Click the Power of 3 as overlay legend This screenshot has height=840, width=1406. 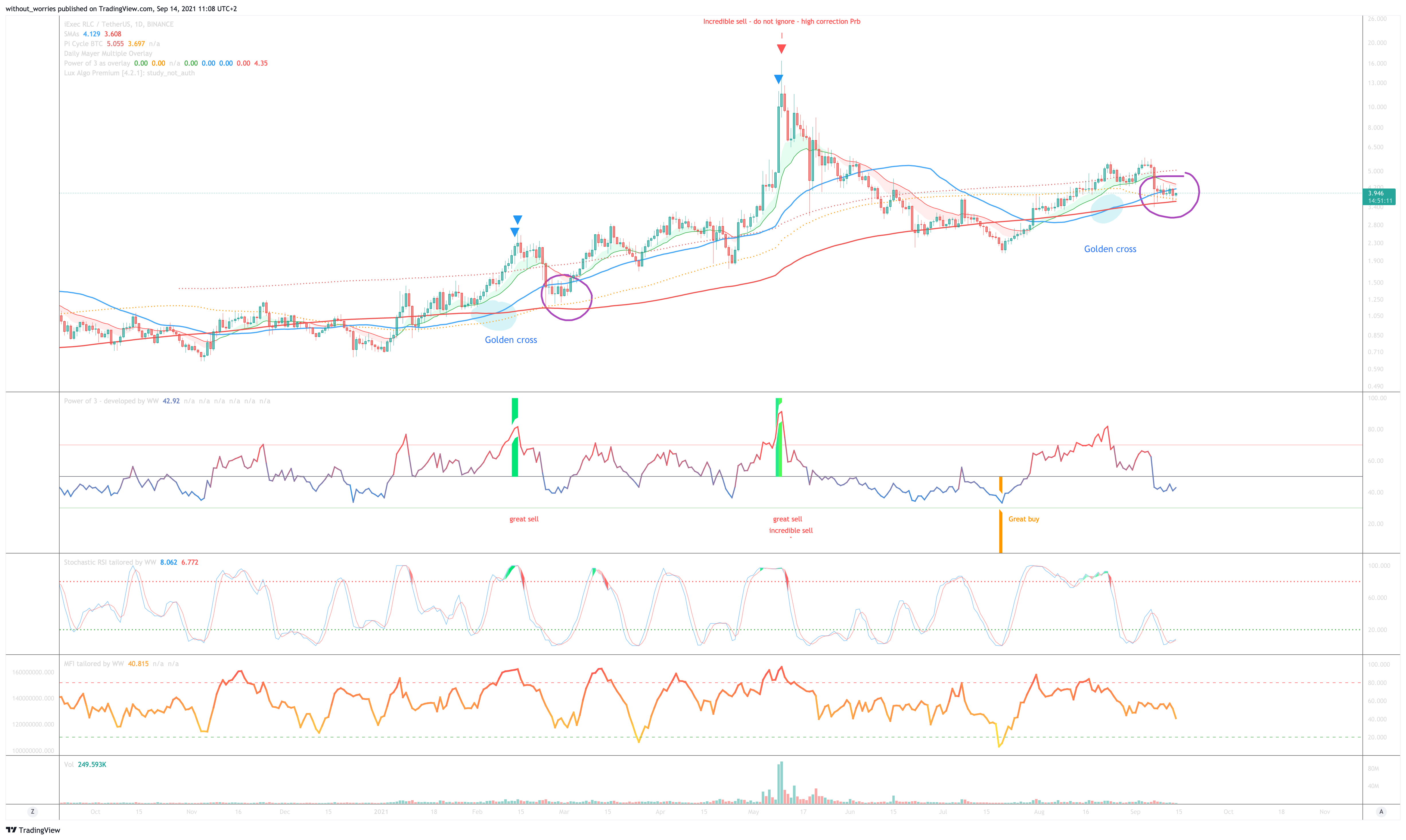[166, 63]
